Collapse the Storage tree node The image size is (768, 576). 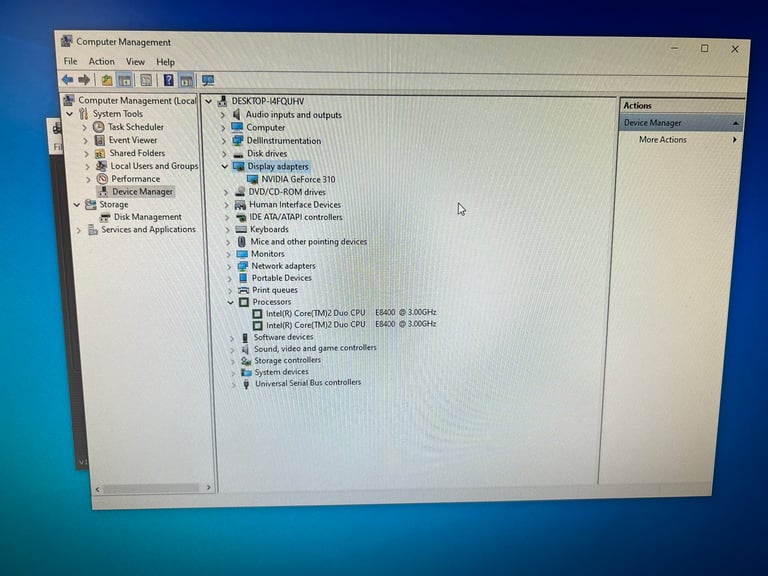(x=76, y=205)
